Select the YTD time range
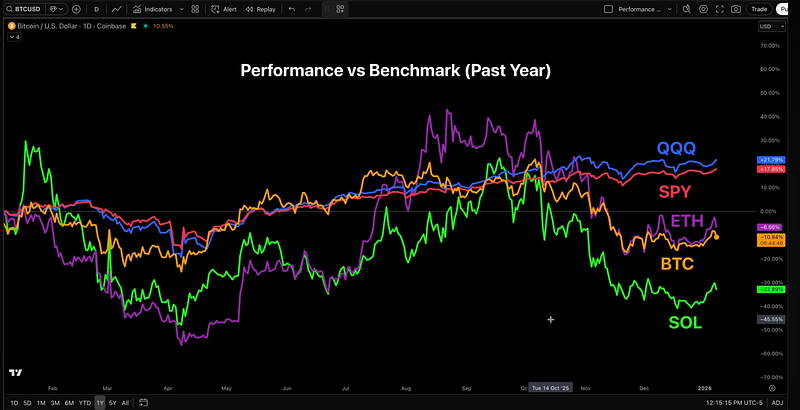 click(x=85, y=403)
